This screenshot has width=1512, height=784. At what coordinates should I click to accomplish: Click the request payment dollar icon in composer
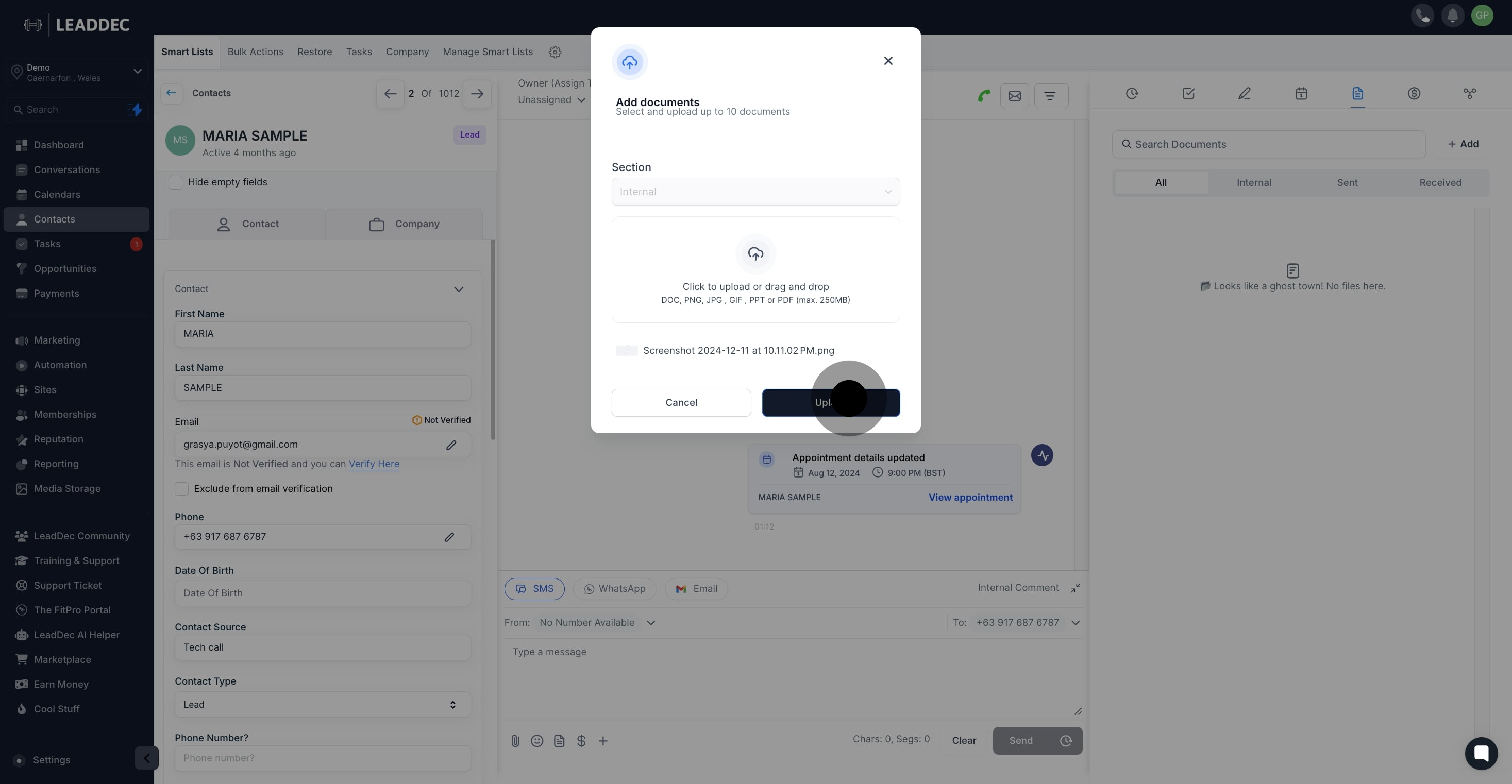(581, 741)
